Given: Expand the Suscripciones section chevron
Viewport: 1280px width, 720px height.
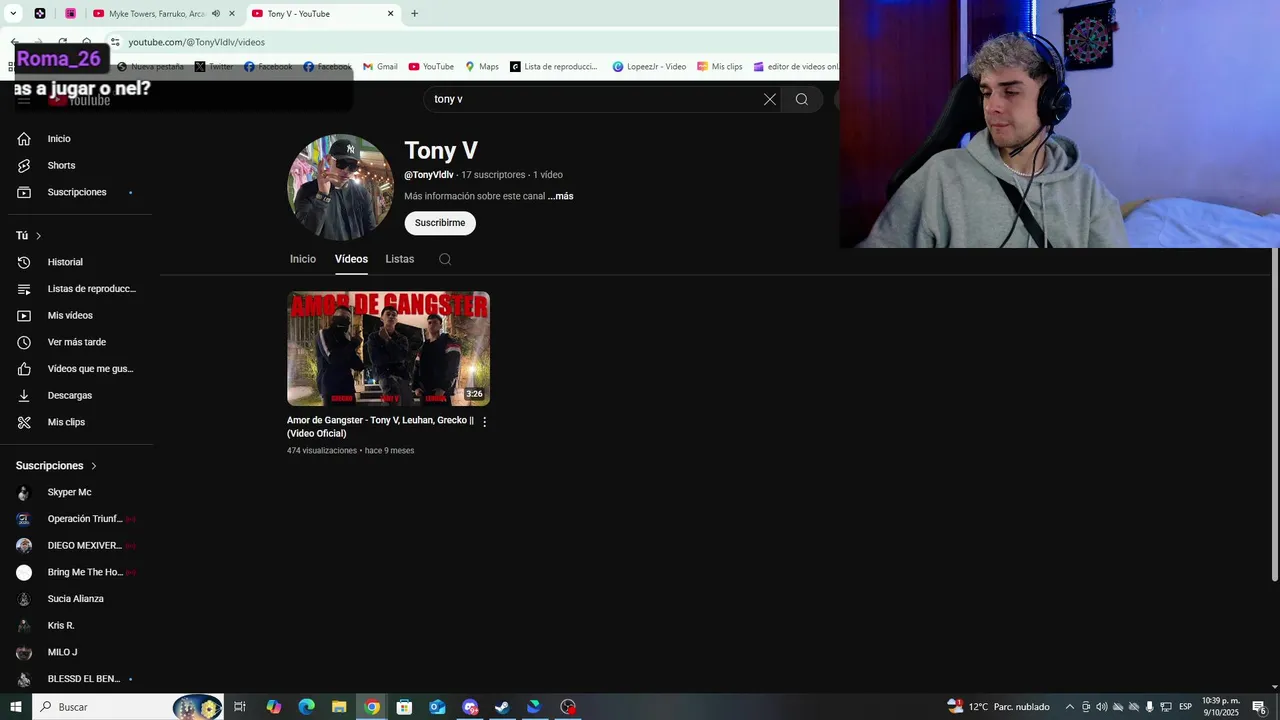Looking at the screenshot, I should (x=94, y=466).
